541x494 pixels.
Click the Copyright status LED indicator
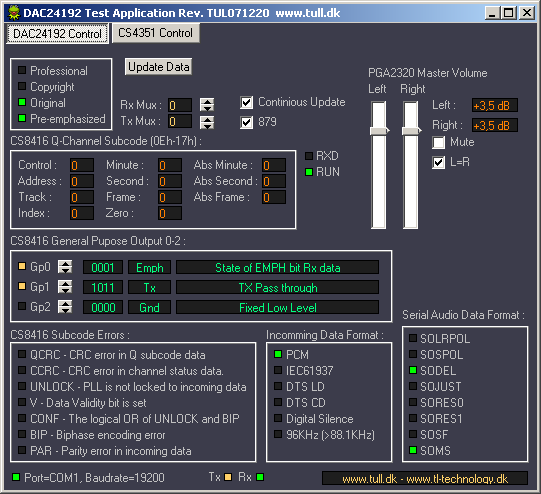tap(22, 86)
